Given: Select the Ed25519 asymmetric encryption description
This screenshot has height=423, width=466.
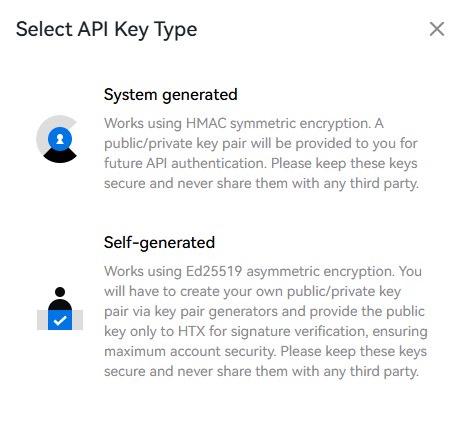Looking at the screenshot, I should pyautogui.click(x=266, y=321).
